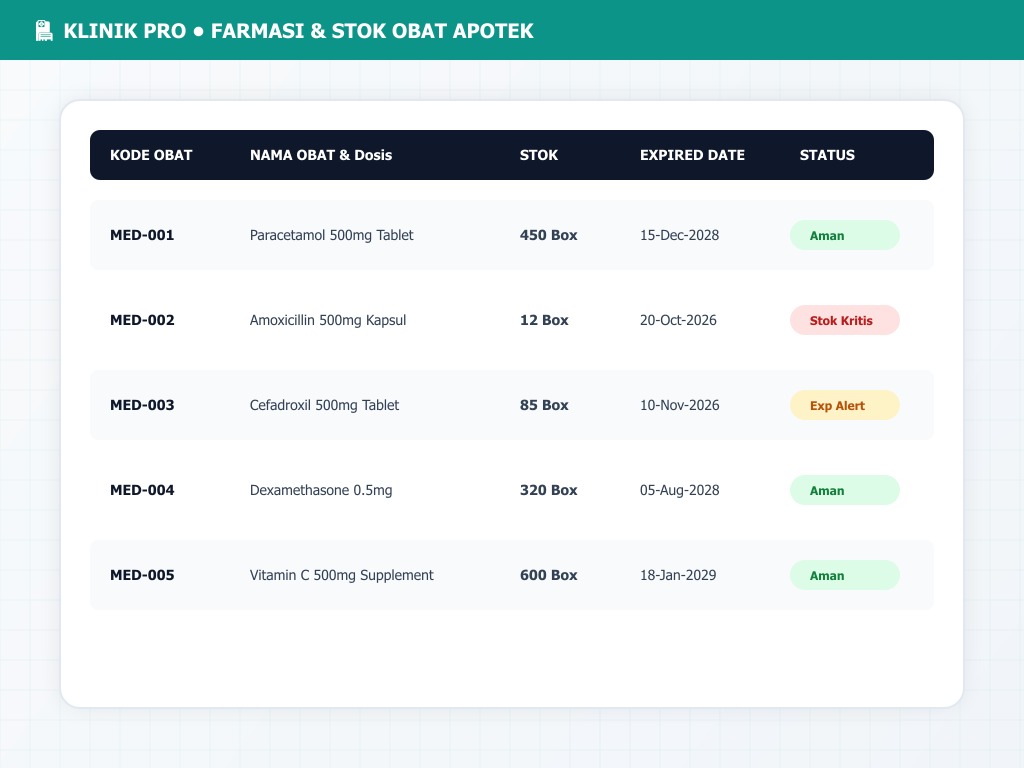Click the NAMA OBAT & Dosis column header
Image resolution: width=1024 pixels, height=768 pixels.
pos(321,155)
